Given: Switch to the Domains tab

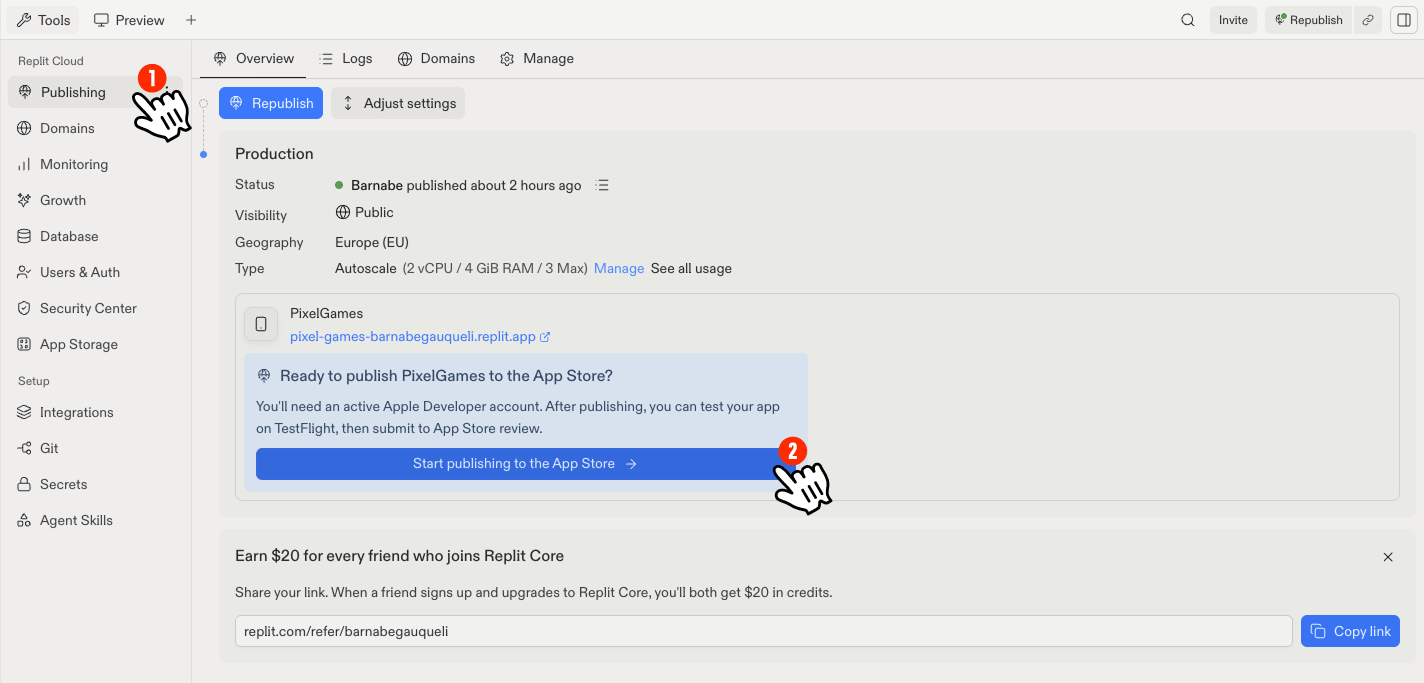Looking at the screenshot, I should [436, 58].
